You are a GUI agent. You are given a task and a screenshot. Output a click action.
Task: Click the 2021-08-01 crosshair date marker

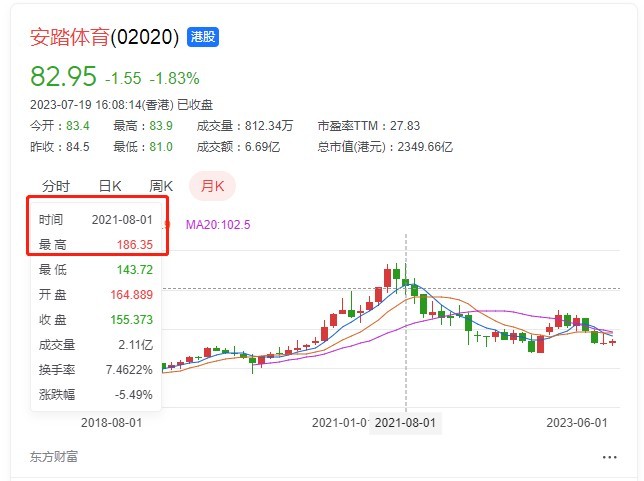[x=405, y=423]
